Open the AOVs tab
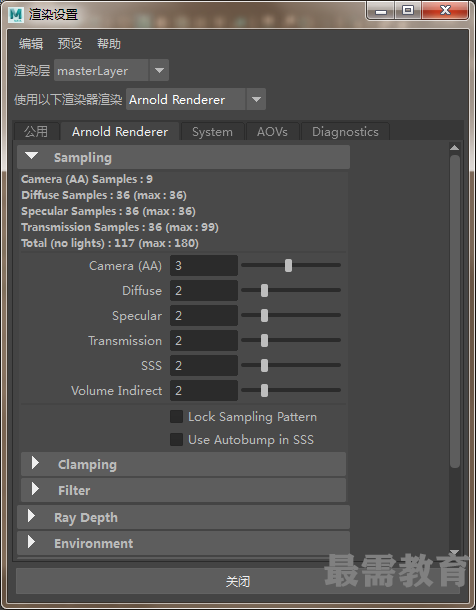The width and height of the screenshot is (476, 610). click(x=272, y=132)
